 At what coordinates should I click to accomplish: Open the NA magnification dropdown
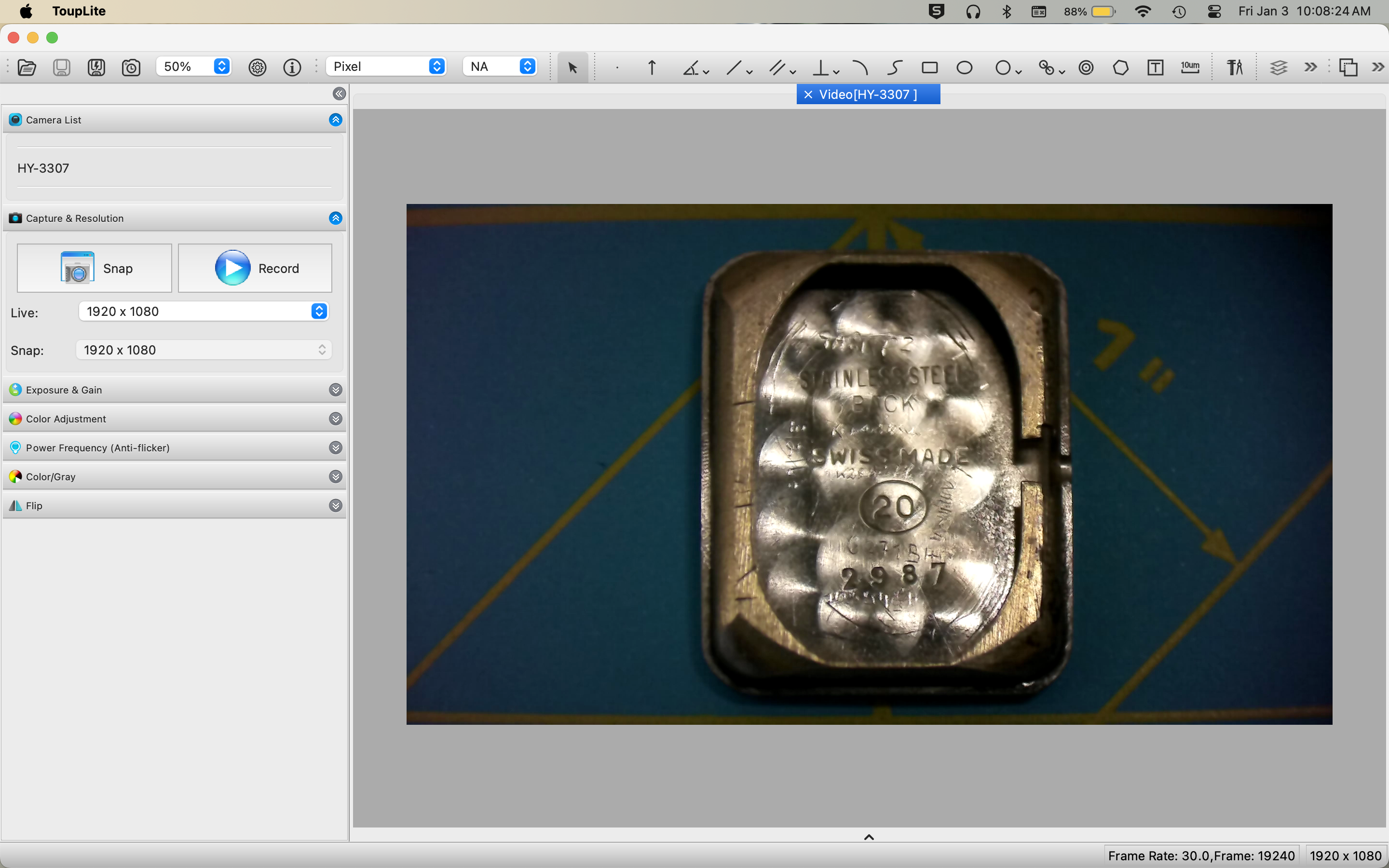click(x=500, y=67)
